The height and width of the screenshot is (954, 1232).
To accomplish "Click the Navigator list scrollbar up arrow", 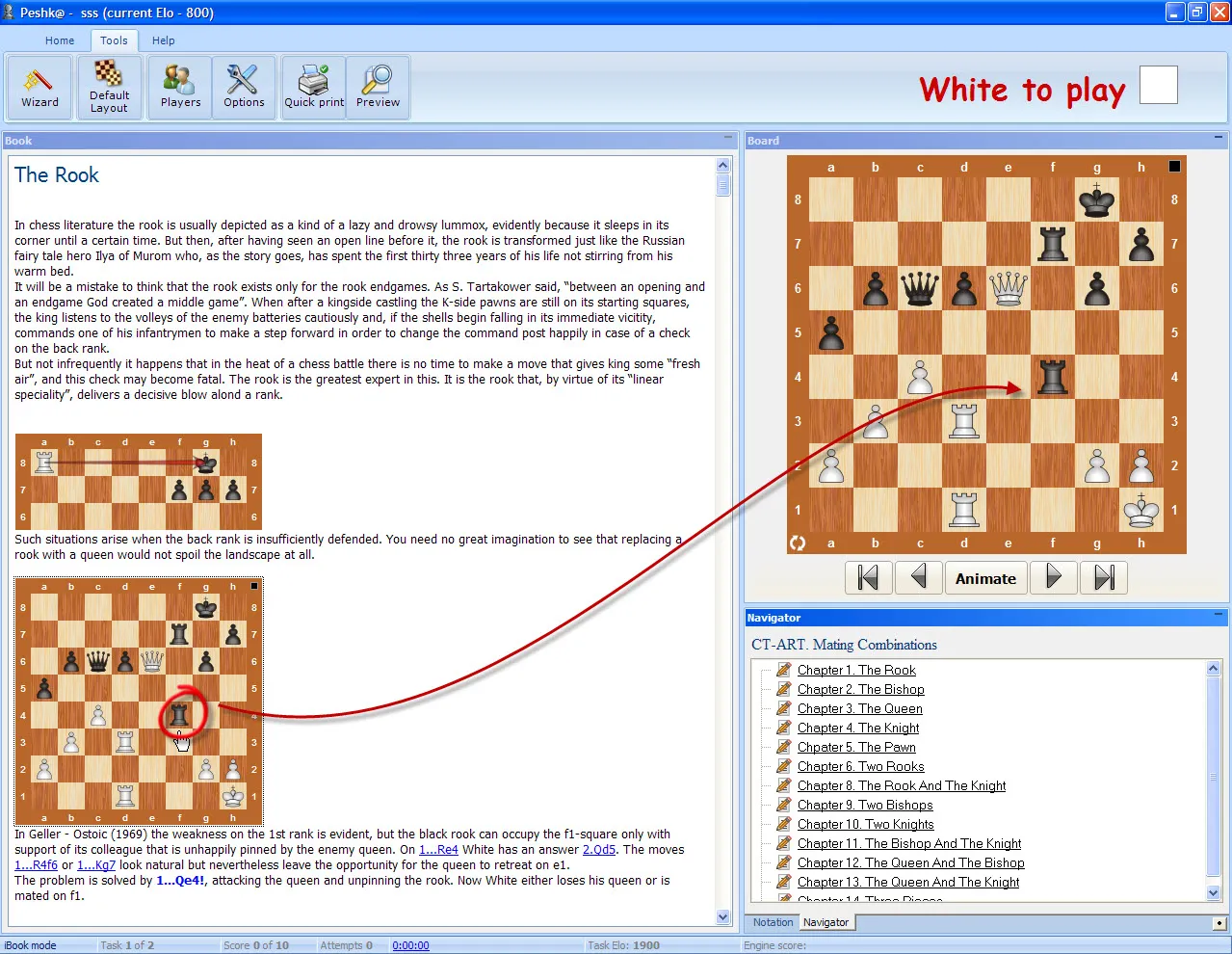I will [1214, 668].
